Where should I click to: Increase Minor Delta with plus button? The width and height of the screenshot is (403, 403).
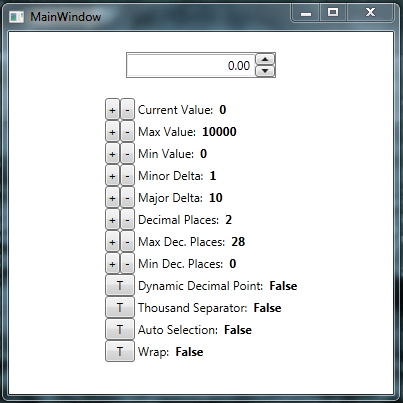(x=112, y=175)
